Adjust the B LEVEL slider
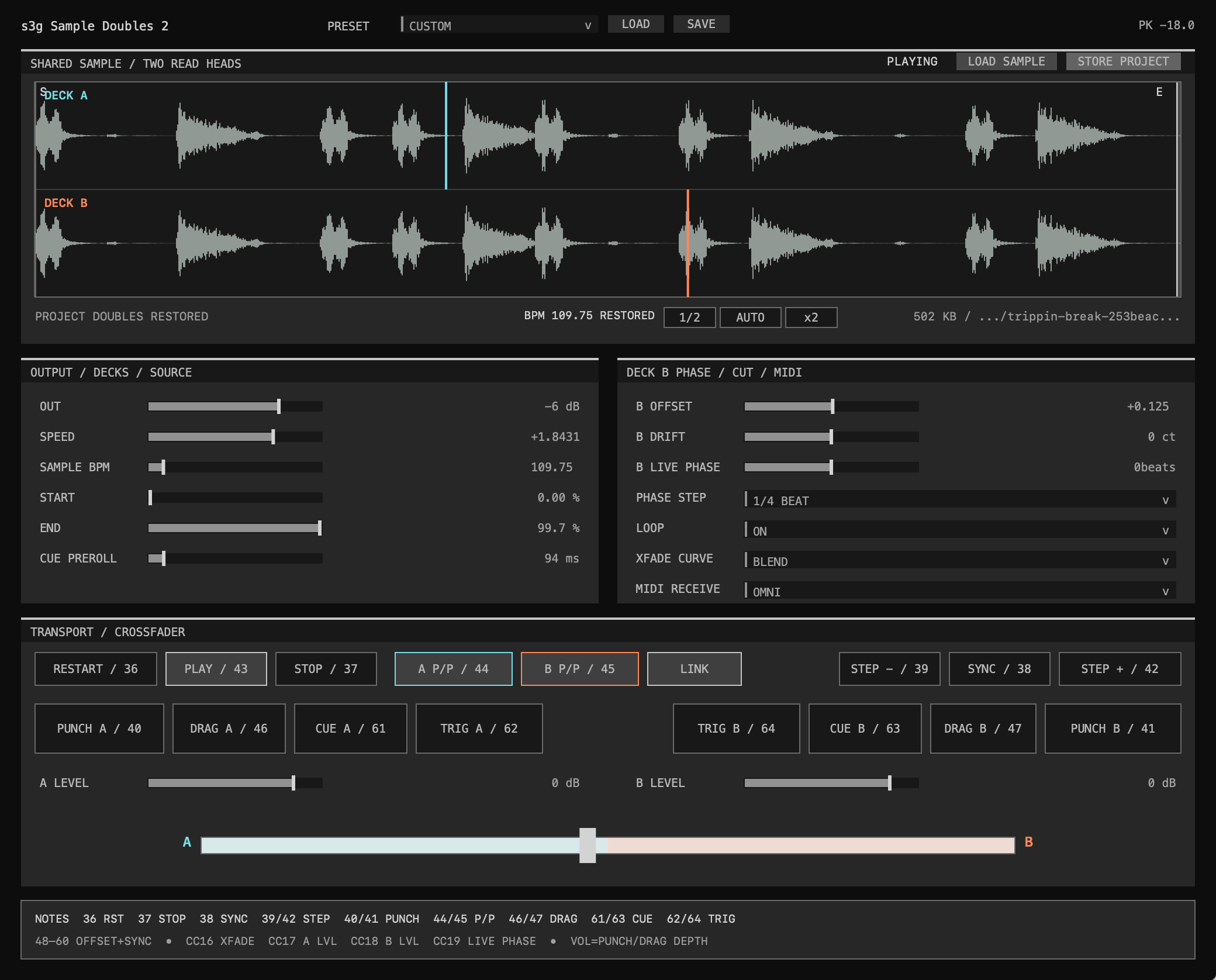 tap(831, 783)
